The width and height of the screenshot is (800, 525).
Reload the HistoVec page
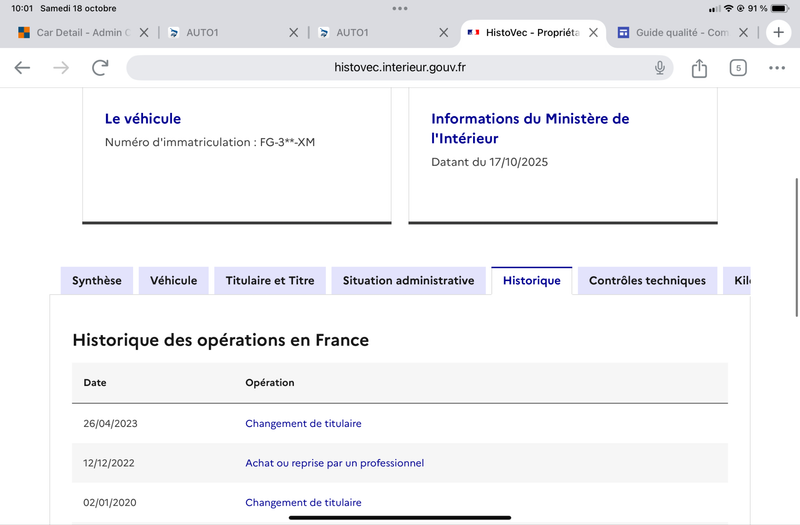pos(100,68)
